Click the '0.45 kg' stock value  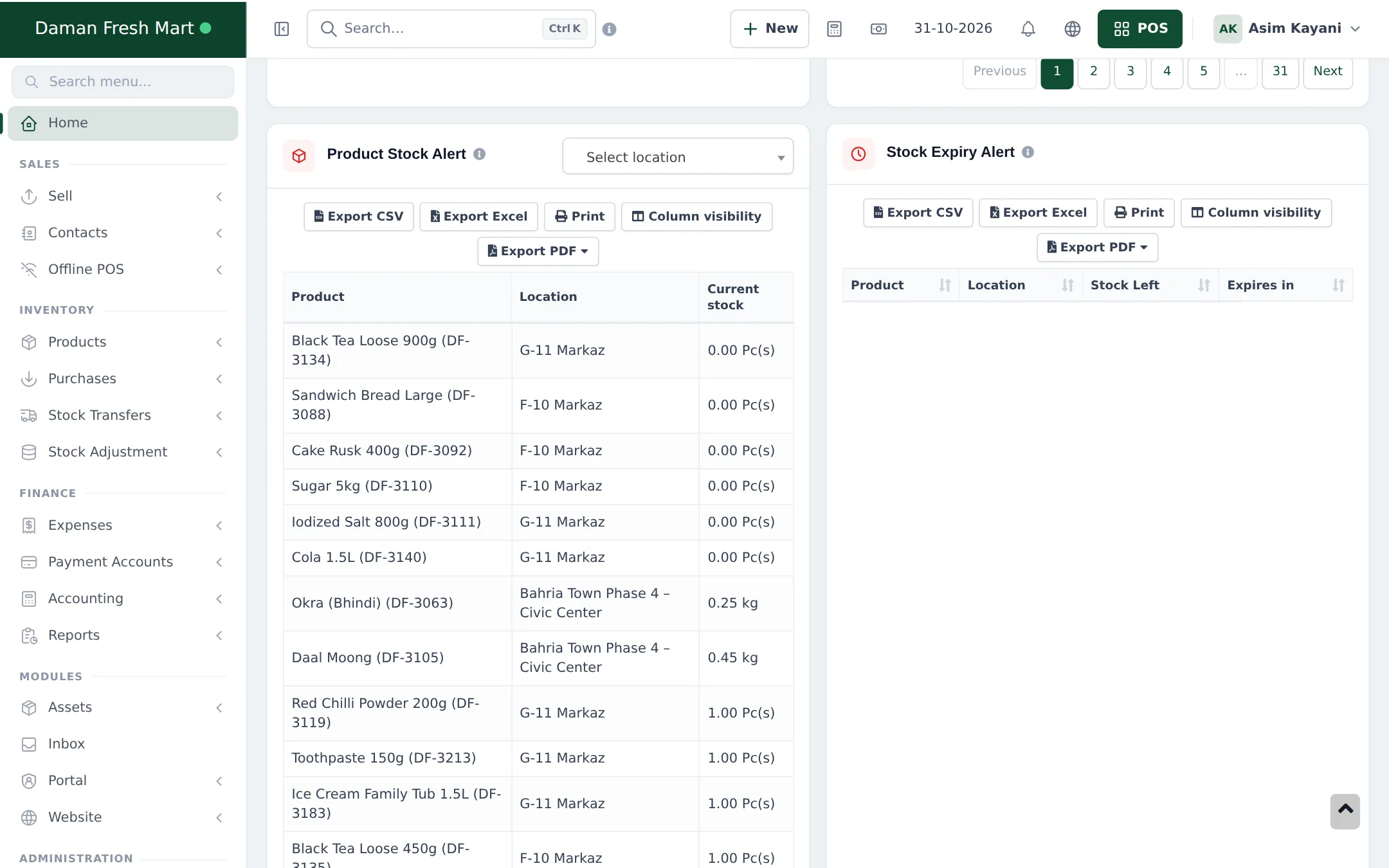click(732, 658)
